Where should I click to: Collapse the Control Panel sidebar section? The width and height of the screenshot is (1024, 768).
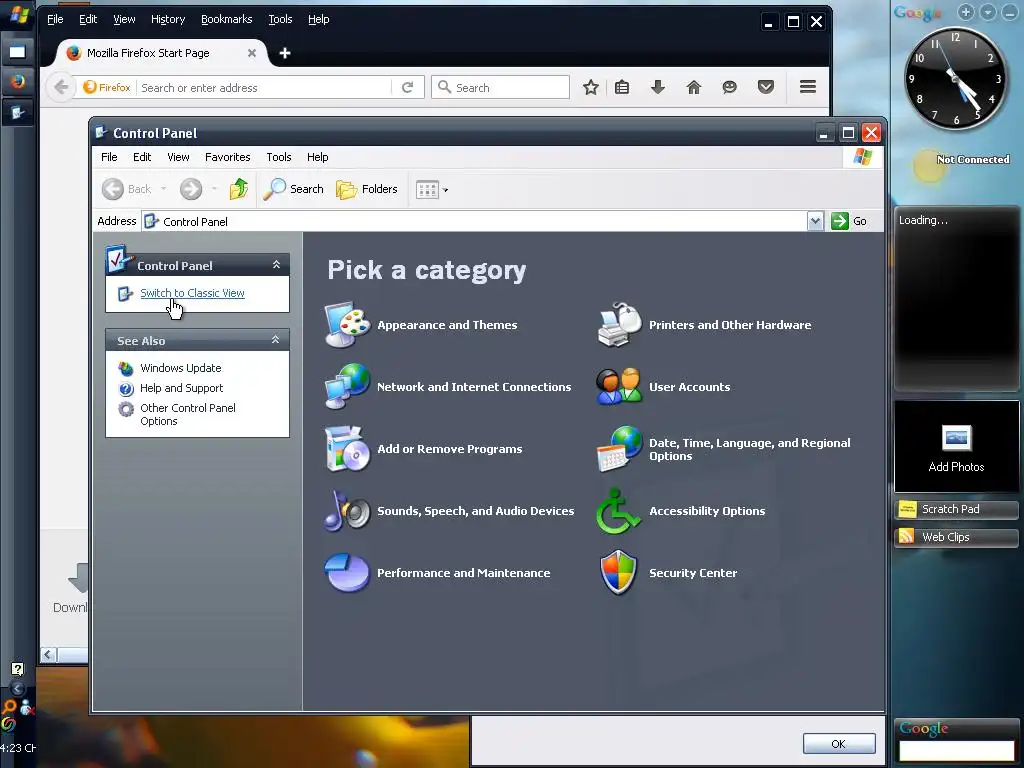point(276,264)
